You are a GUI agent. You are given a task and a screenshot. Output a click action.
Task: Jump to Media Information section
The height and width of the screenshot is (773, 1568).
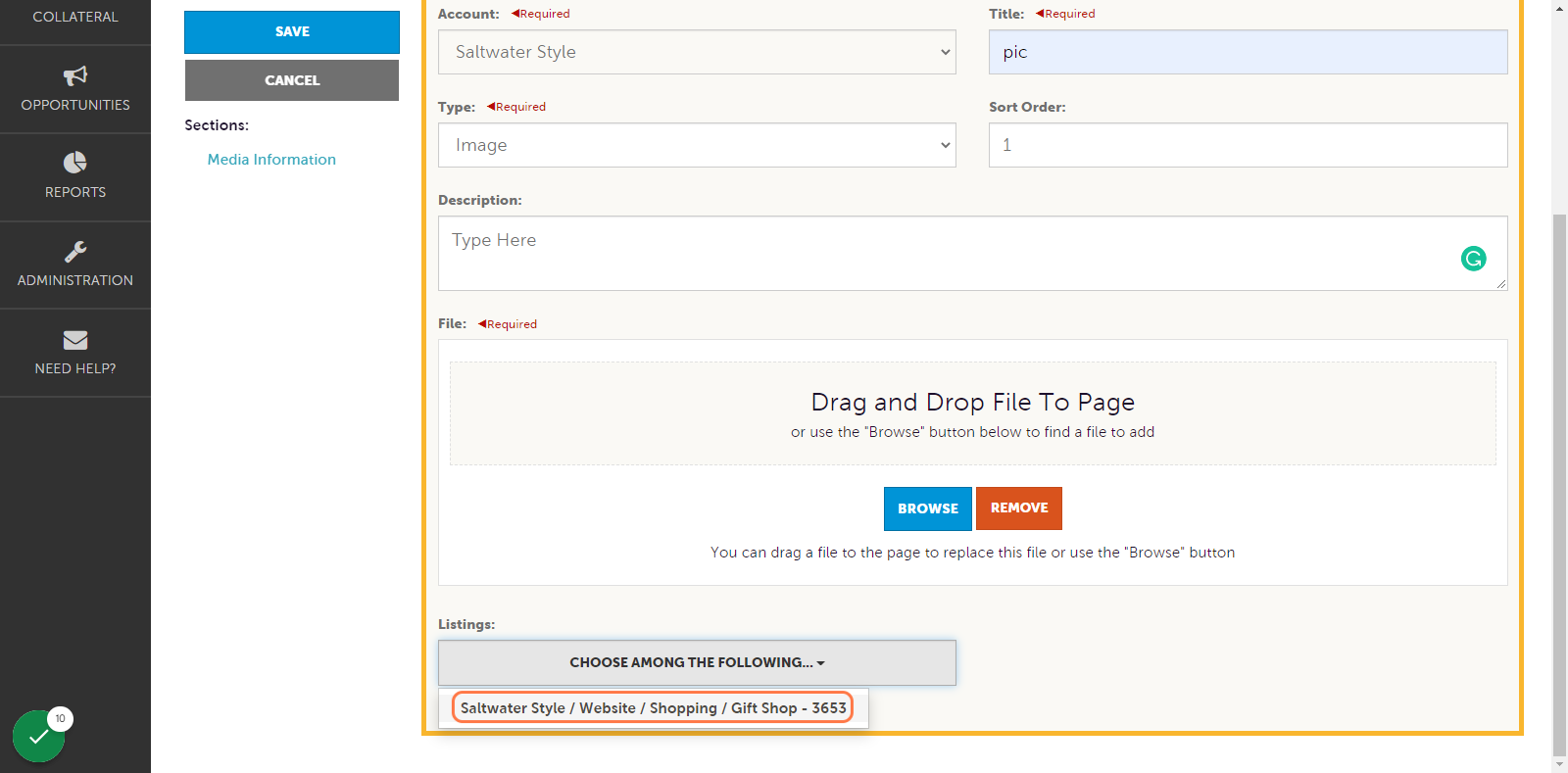coord(271,160)
